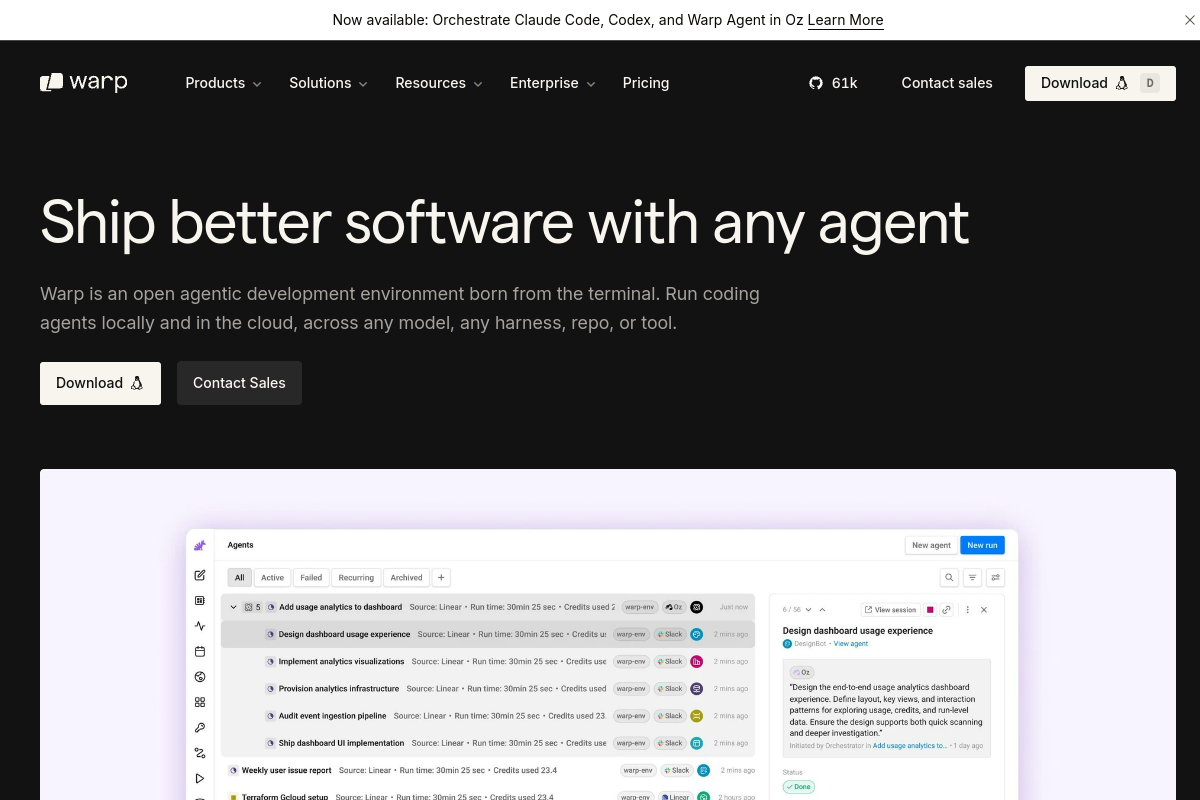Go to previous item with up chevron in detail panel
The image size is (1200, 800).
(x=822, y=609)
